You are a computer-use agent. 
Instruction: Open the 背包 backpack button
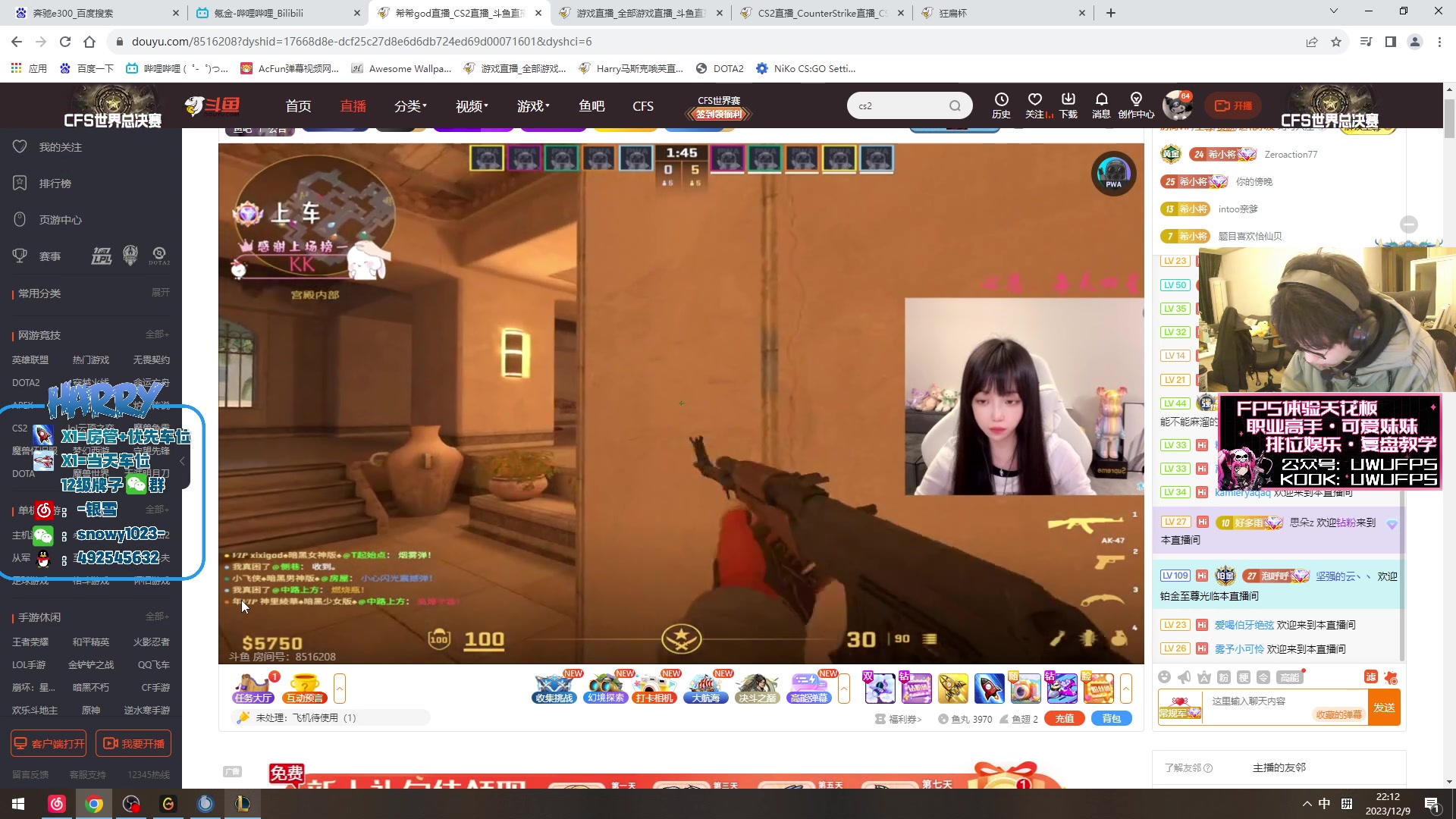1112,719
